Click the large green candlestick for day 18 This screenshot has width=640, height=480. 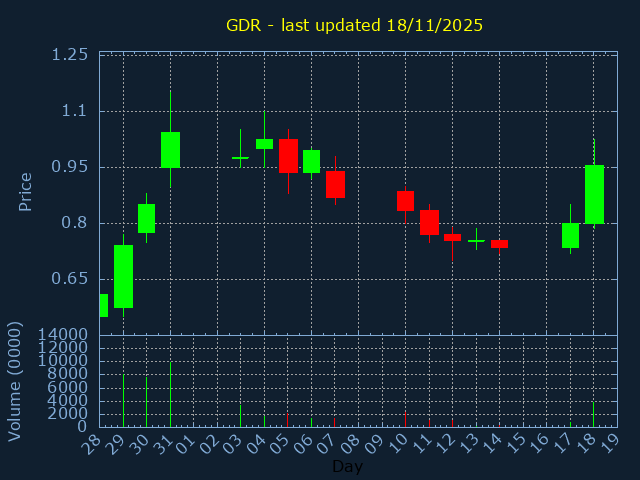(x=594, y=194)
